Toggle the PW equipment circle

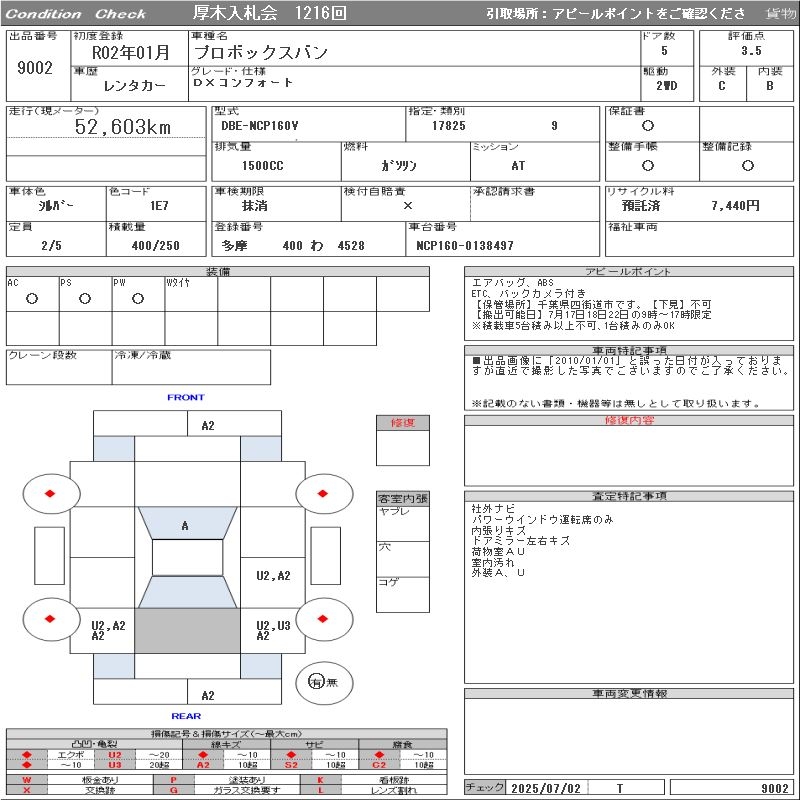tap(138, 298)
